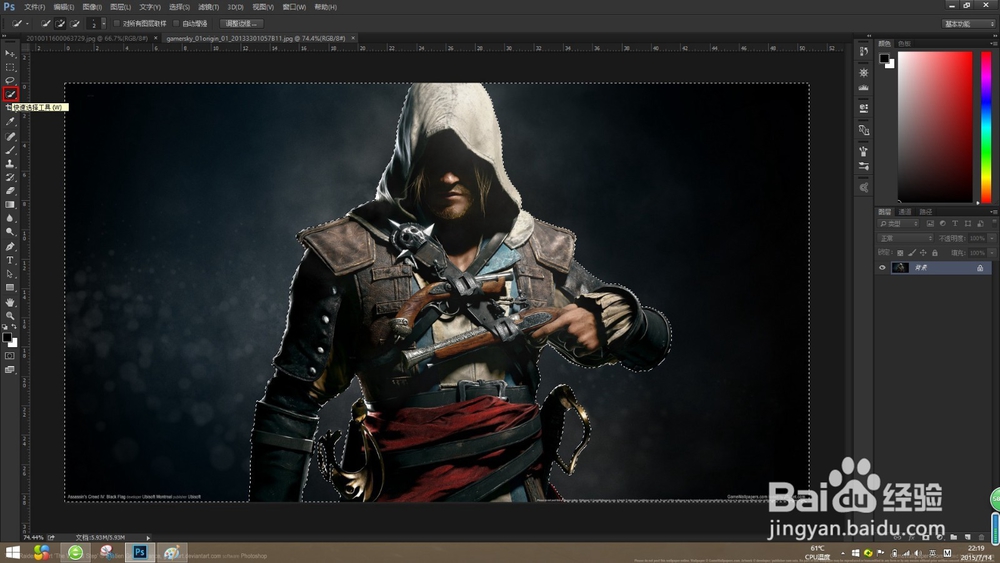
Task: Select the Rectangular Marquee tool
Action: click(x=10, y=67)
